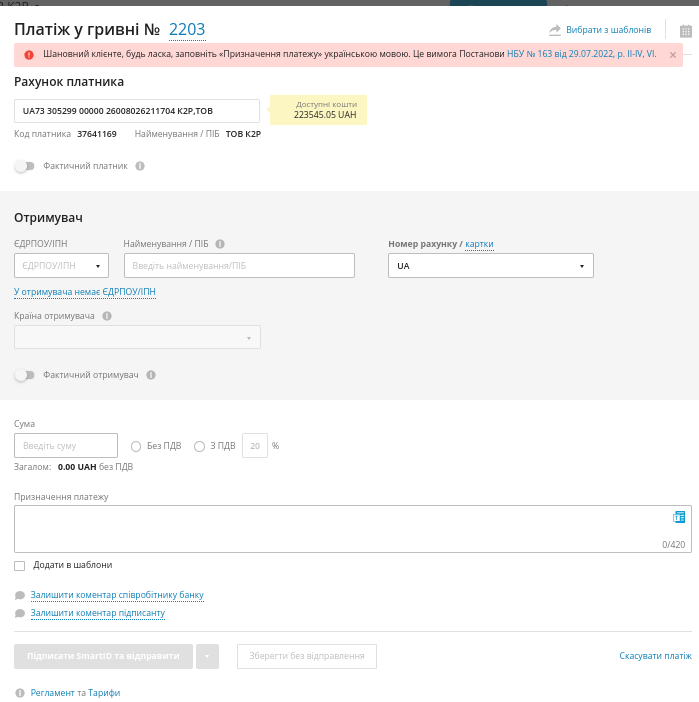699x702 pixels.
Task: Click the calendar icon at top right
Action: tap(685, 31)
